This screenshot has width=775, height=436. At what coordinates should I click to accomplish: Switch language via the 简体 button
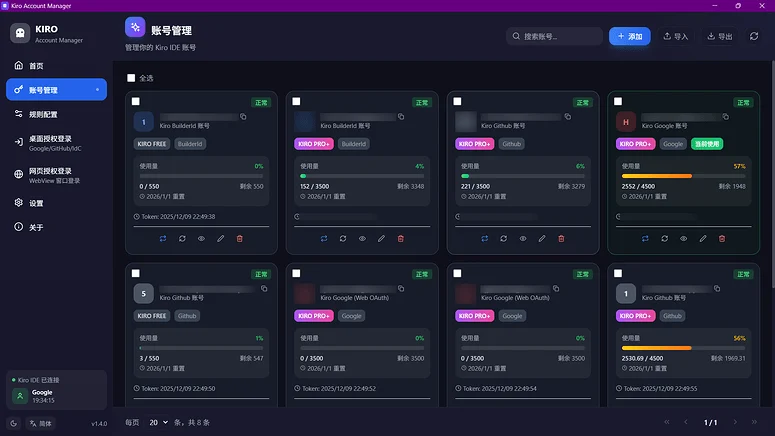(40, 424)
